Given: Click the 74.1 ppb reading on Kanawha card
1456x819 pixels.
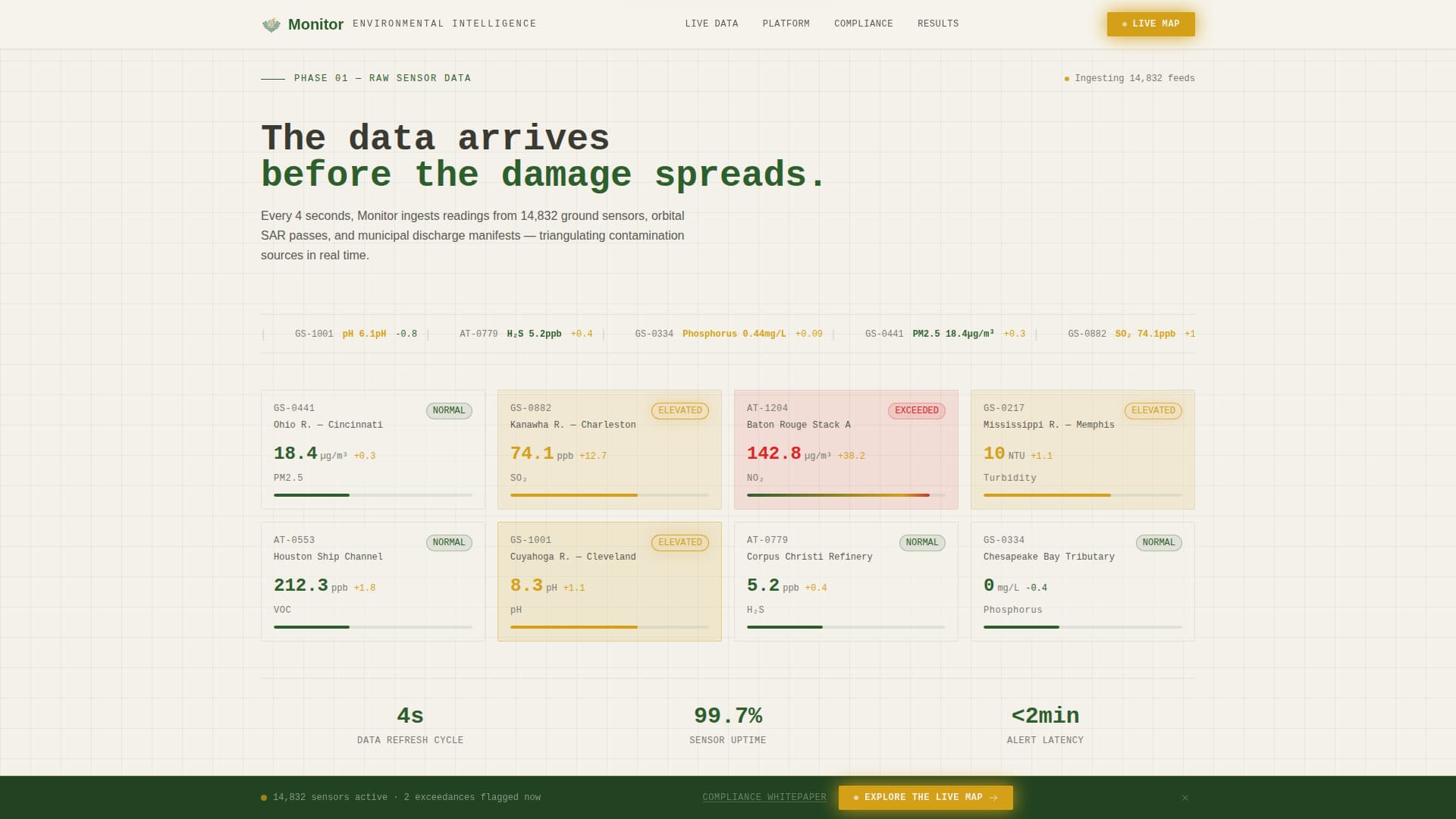Looking at the screenshot, I should pyautogui.click(x=542, y=453).
